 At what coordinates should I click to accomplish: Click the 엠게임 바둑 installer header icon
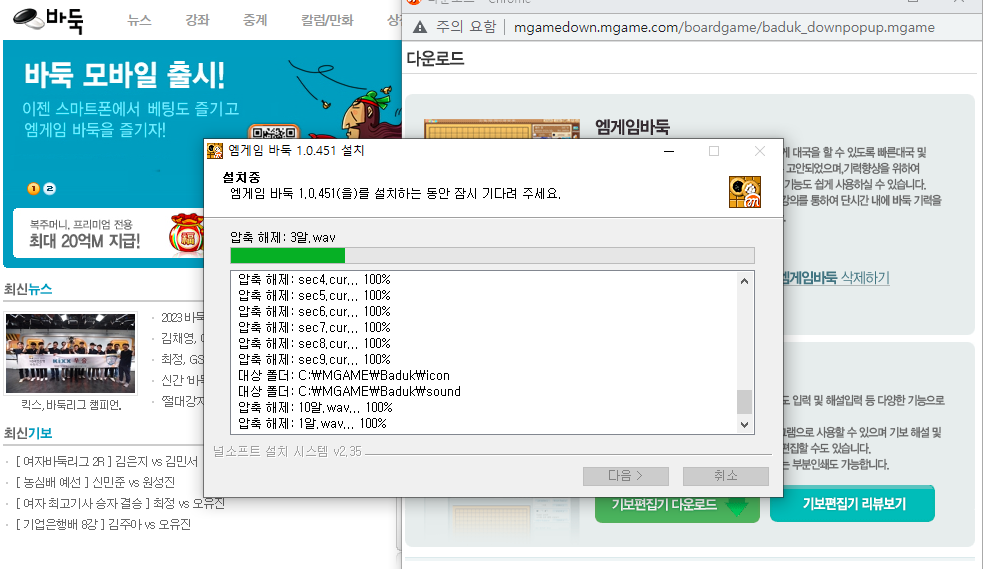pyautogui.click(x=745, y=192)
